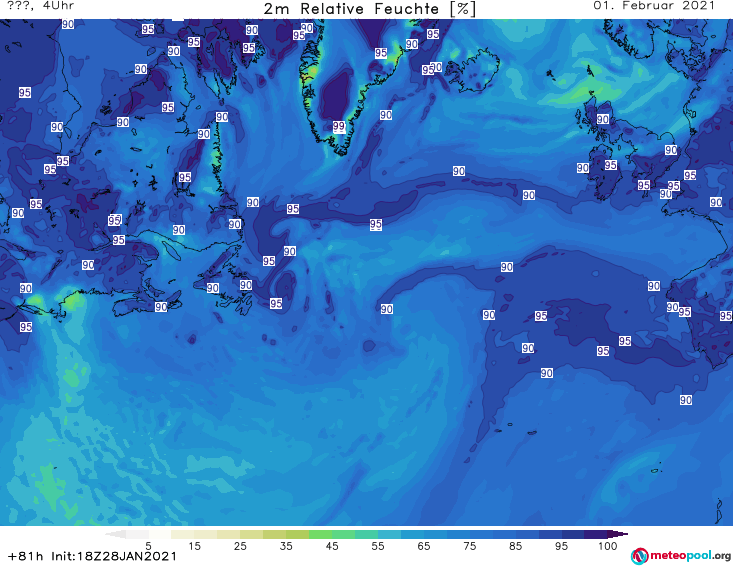Click the date '01. Februar 2021'
The width and height of the screenshot is (733, 566).
pyautogui.click(x=654, y=6)
